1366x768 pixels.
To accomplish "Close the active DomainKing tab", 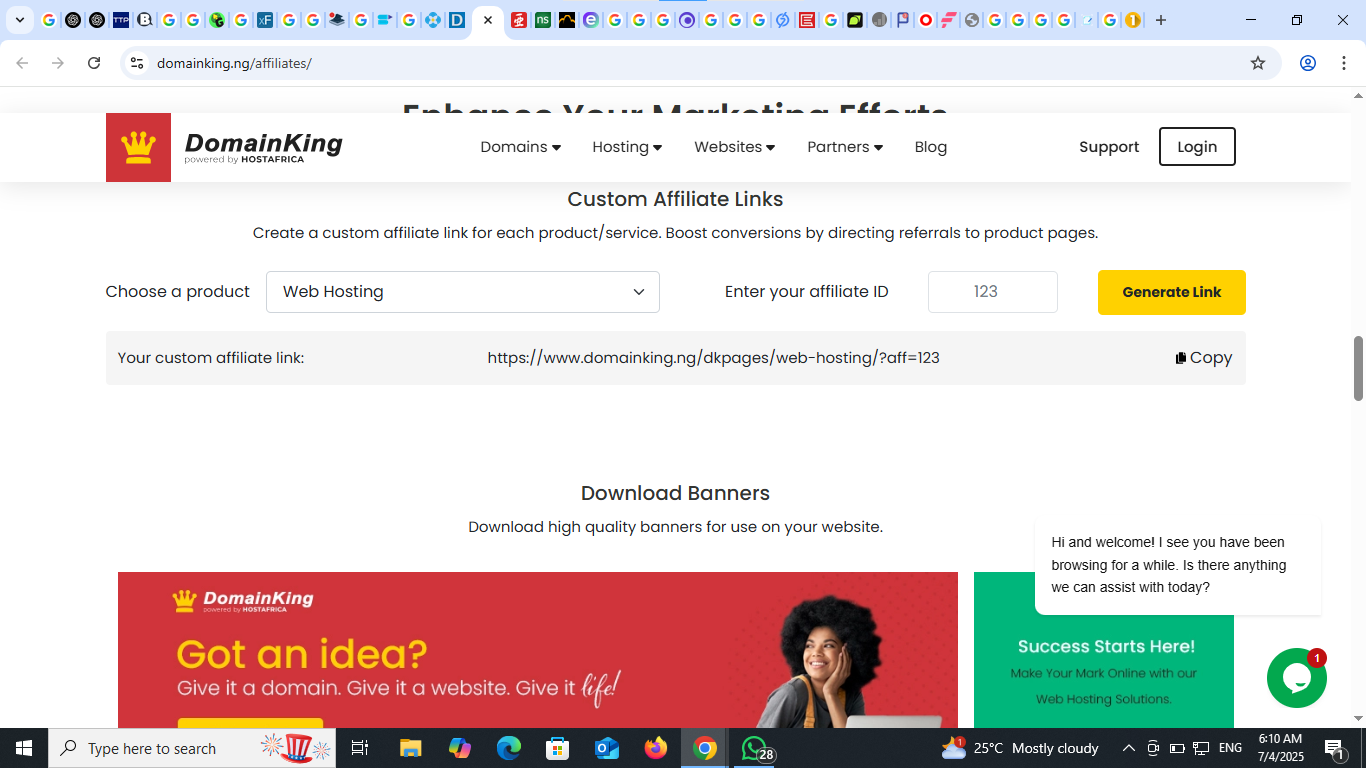I will point(488,20).
